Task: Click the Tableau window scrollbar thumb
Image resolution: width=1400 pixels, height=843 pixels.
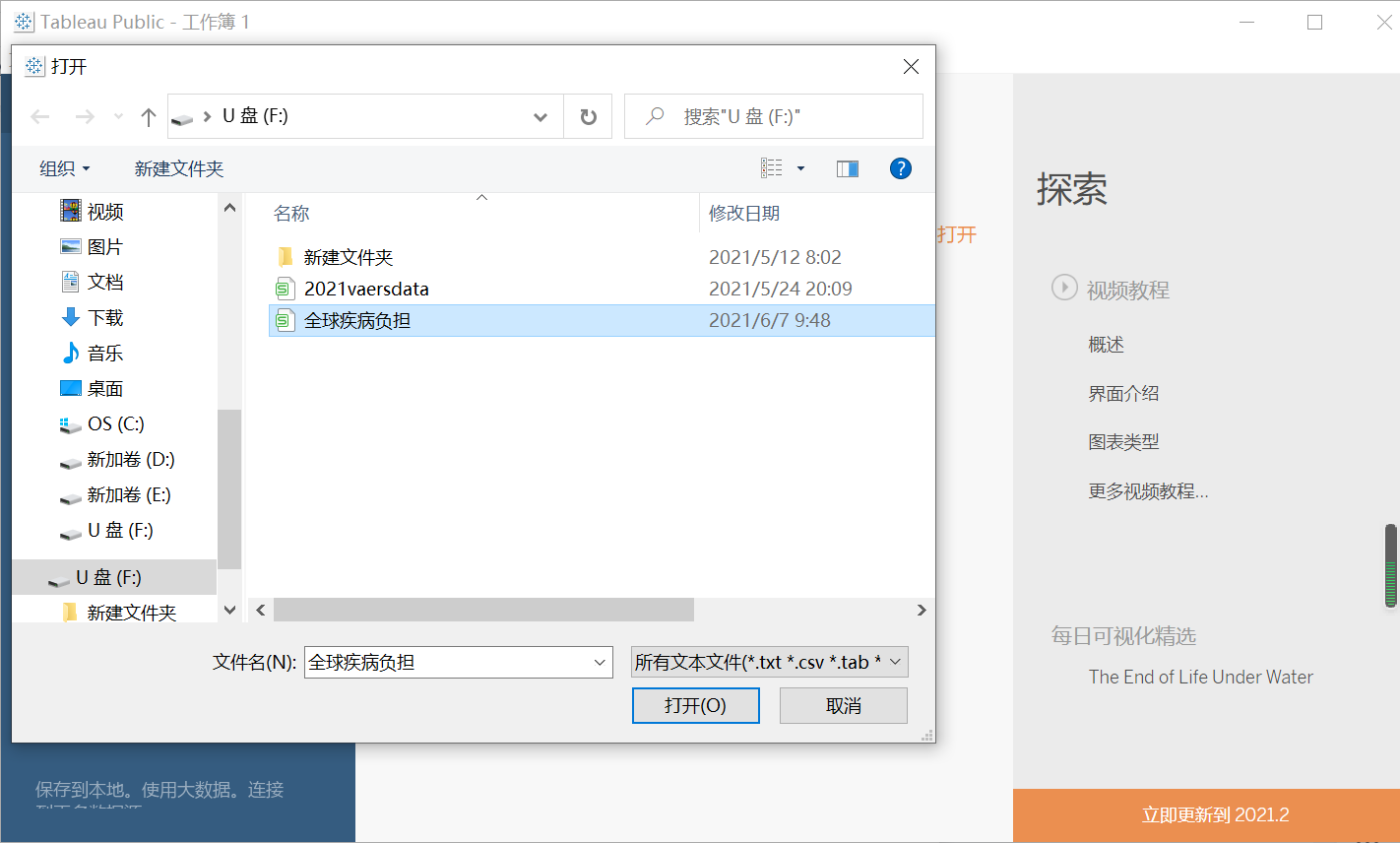Action: (x=1391, y=567)
